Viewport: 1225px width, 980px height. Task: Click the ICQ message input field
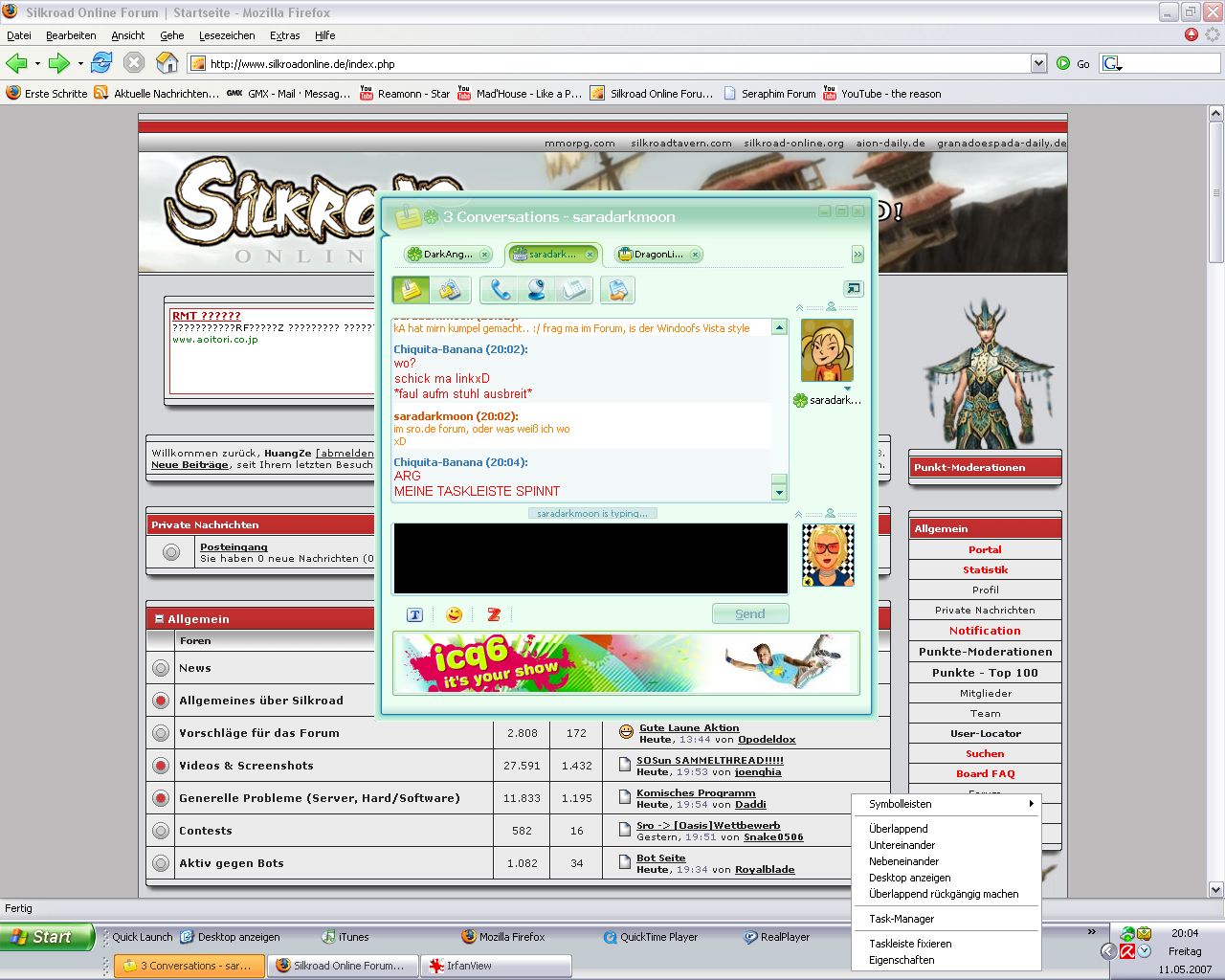(x=590, y=559)
